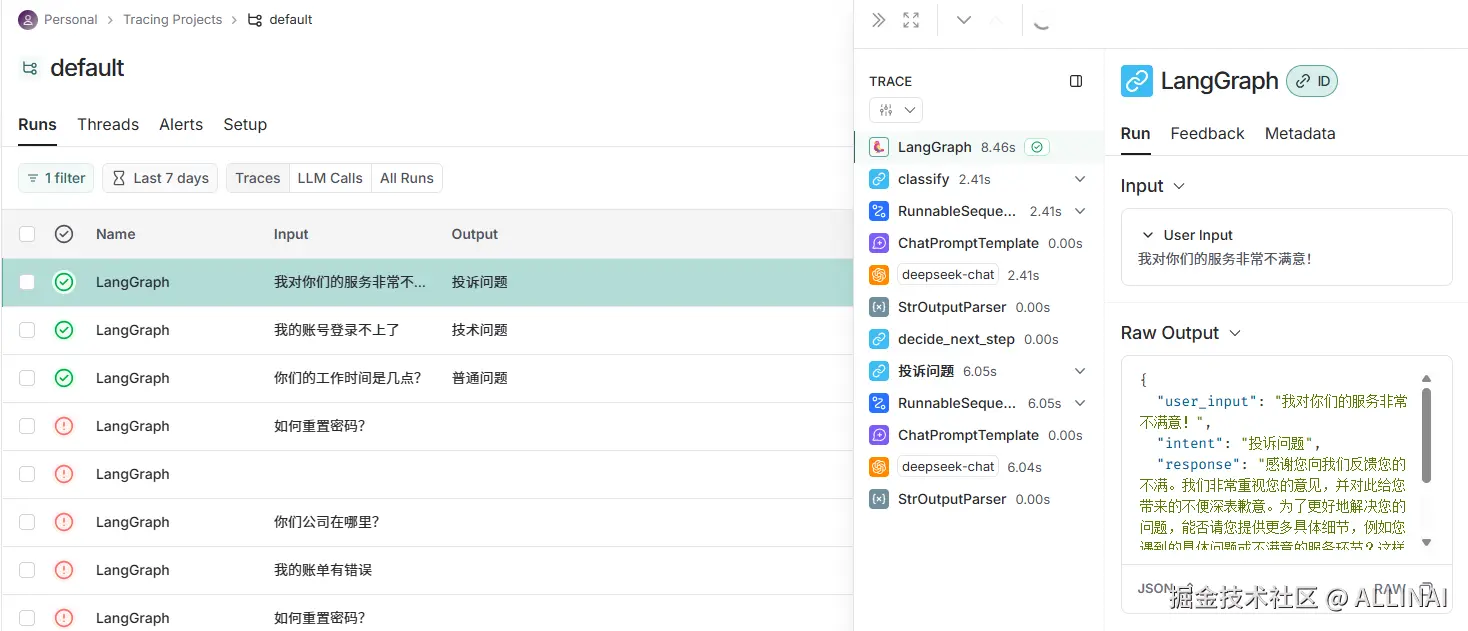This screenshot has width=1468, height=631.
Task: Click the Output column header
Action: point(475,234)
